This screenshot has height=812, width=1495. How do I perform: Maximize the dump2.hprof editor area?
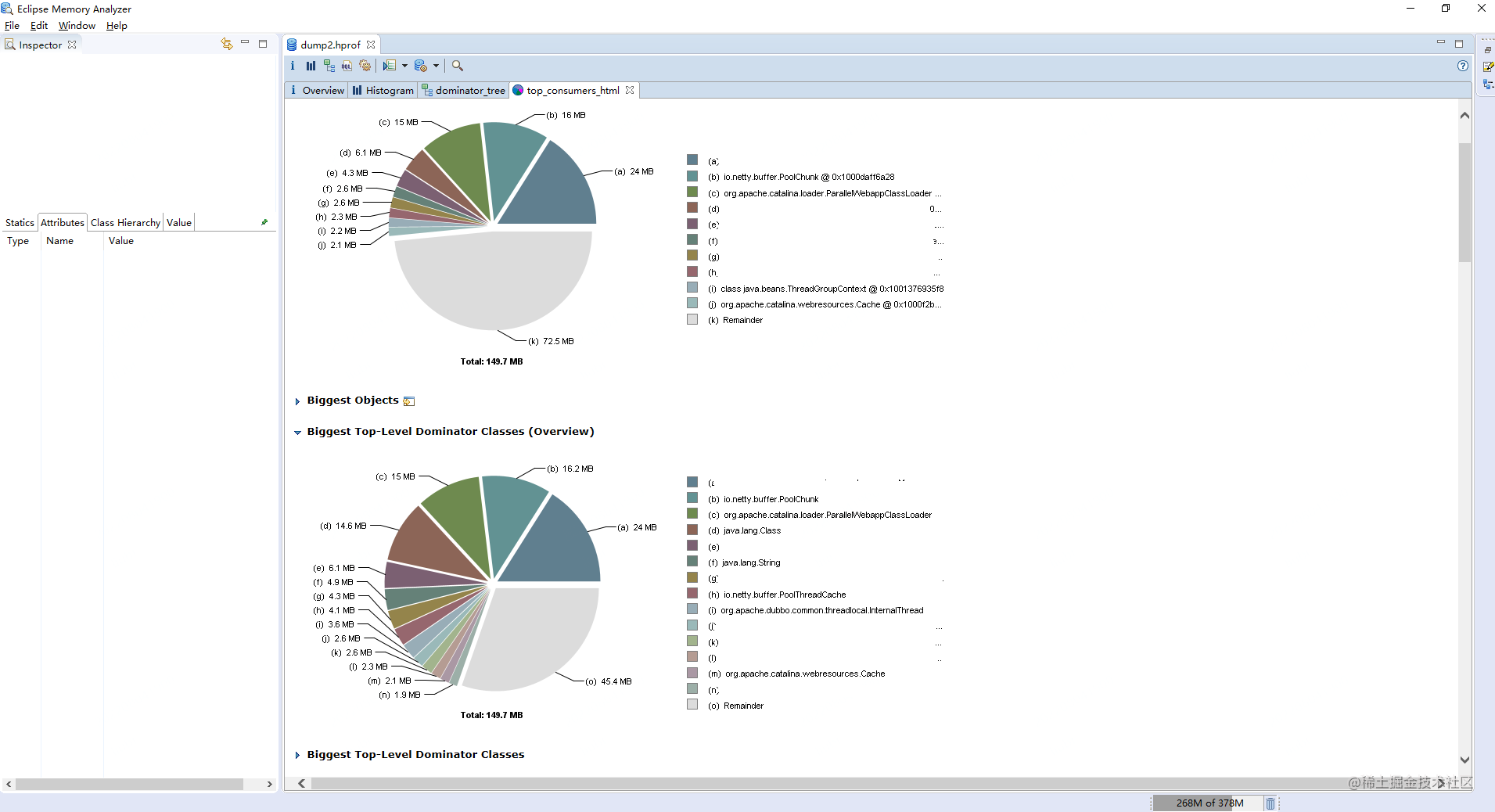tap(1459, 44)
